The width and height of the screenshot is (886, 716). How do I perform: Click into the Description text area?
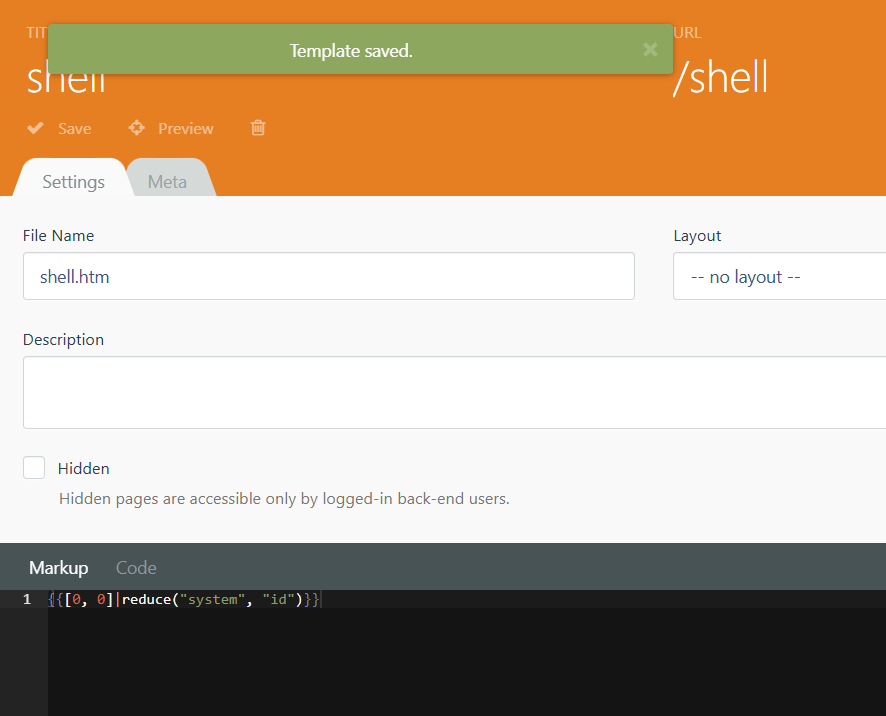click(x=454, y=392)
